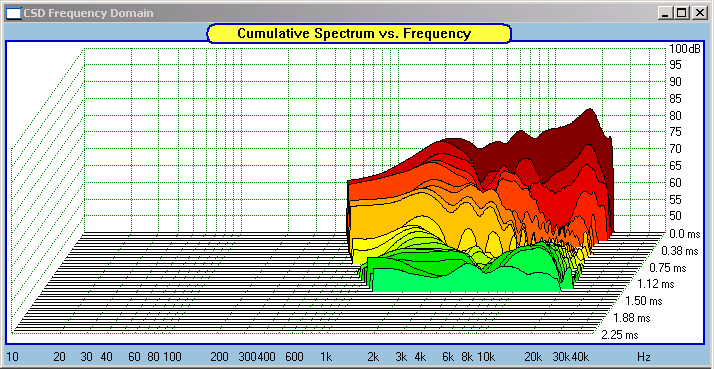Click the 3k frequency axis label
This screenshot has width=714, height=369.
[401, 357]
